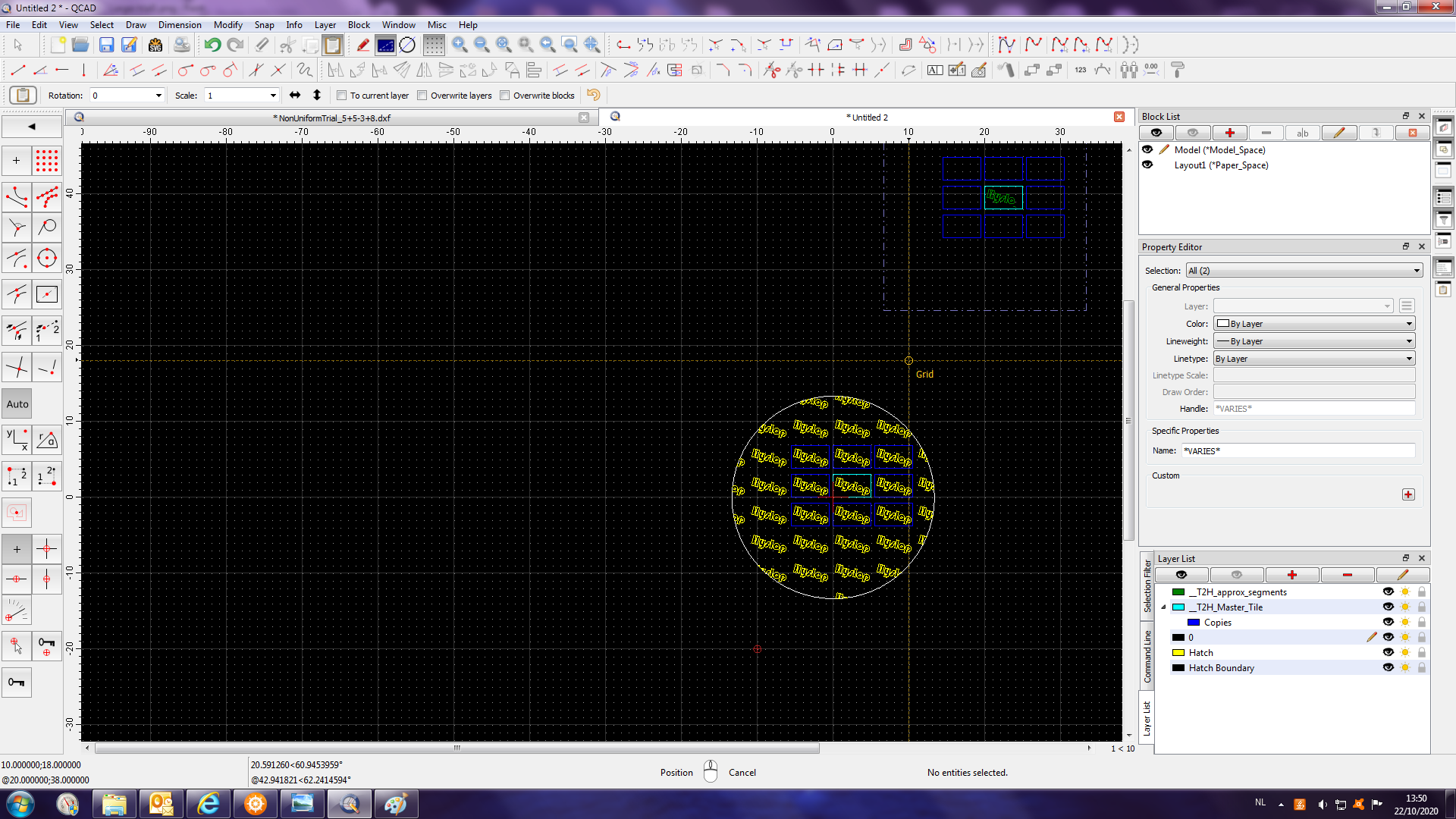Toggle grid display icon in toolbar
This screenshot has width=1456, height=819.
pyautogui.click(x=434, y=45)
